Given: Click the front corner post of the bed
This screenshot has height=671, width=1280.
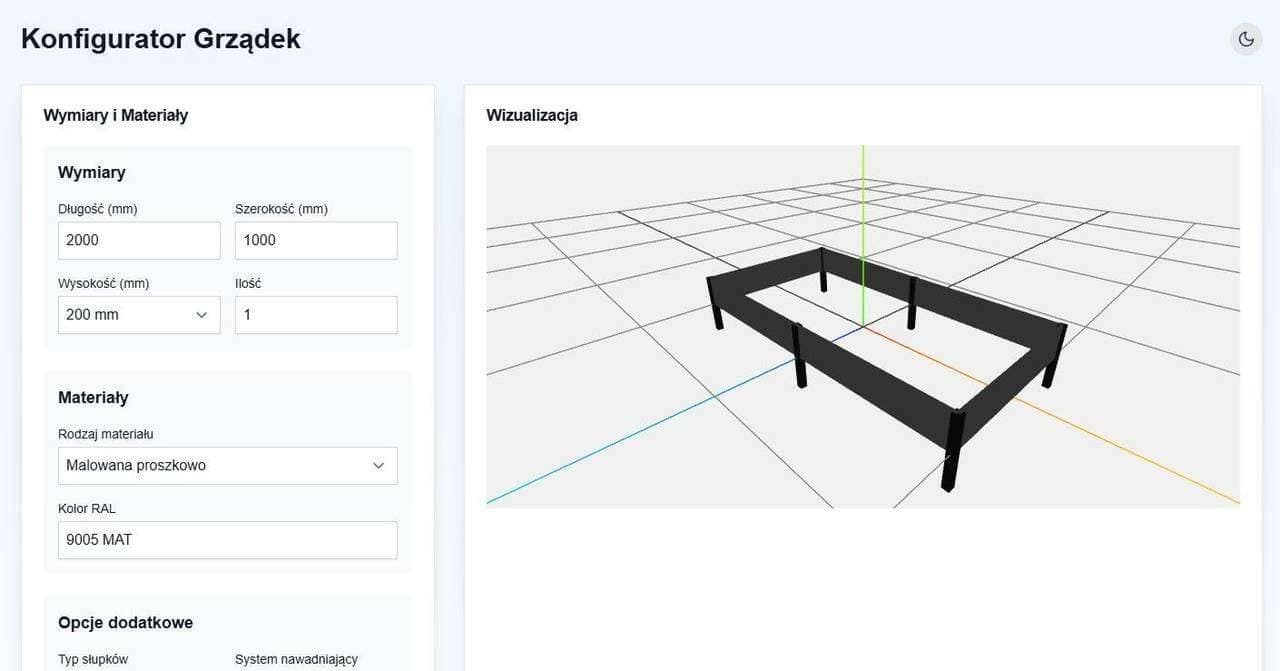Looking at the screenshot, I should coord(953,450).
